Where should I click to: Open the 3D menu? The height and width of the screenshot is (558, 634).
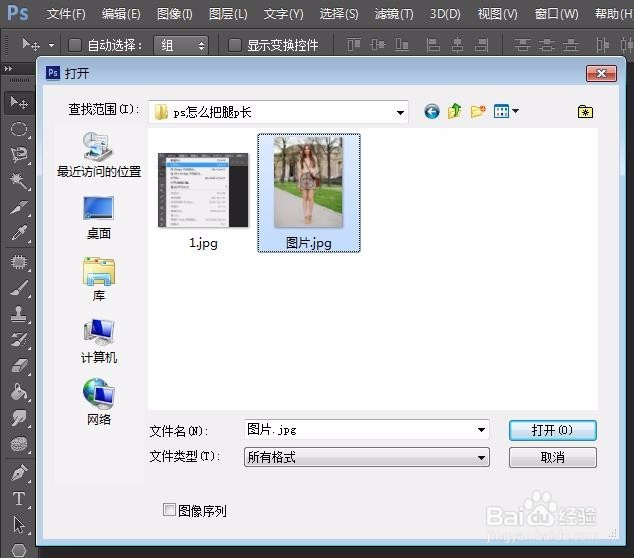coord(445,14)
